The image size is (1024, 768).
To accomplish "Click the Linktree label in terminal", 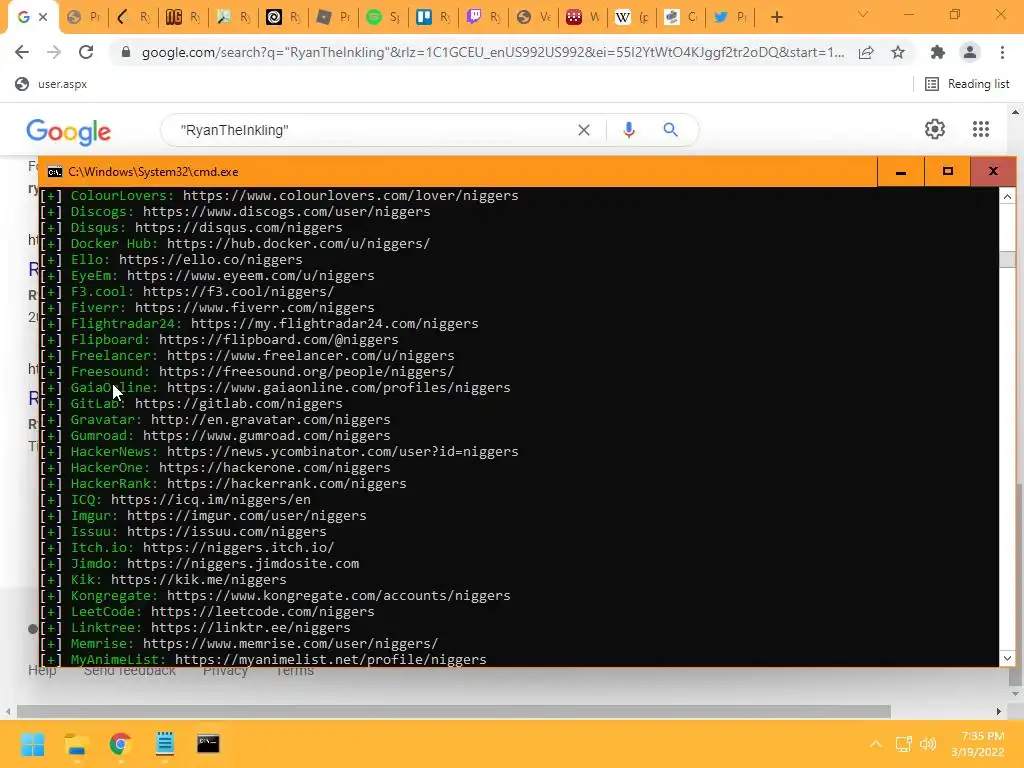I will [x=106, y=628].
